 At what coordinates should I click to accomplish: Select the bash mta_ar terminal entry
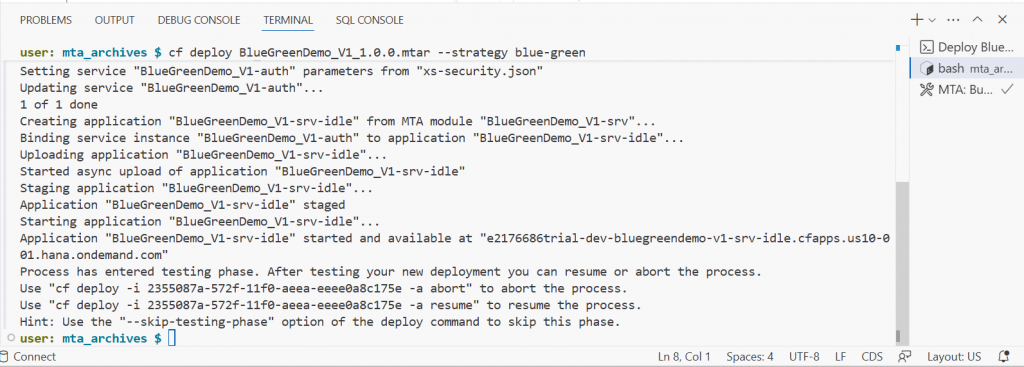click(x=967, y=68)
